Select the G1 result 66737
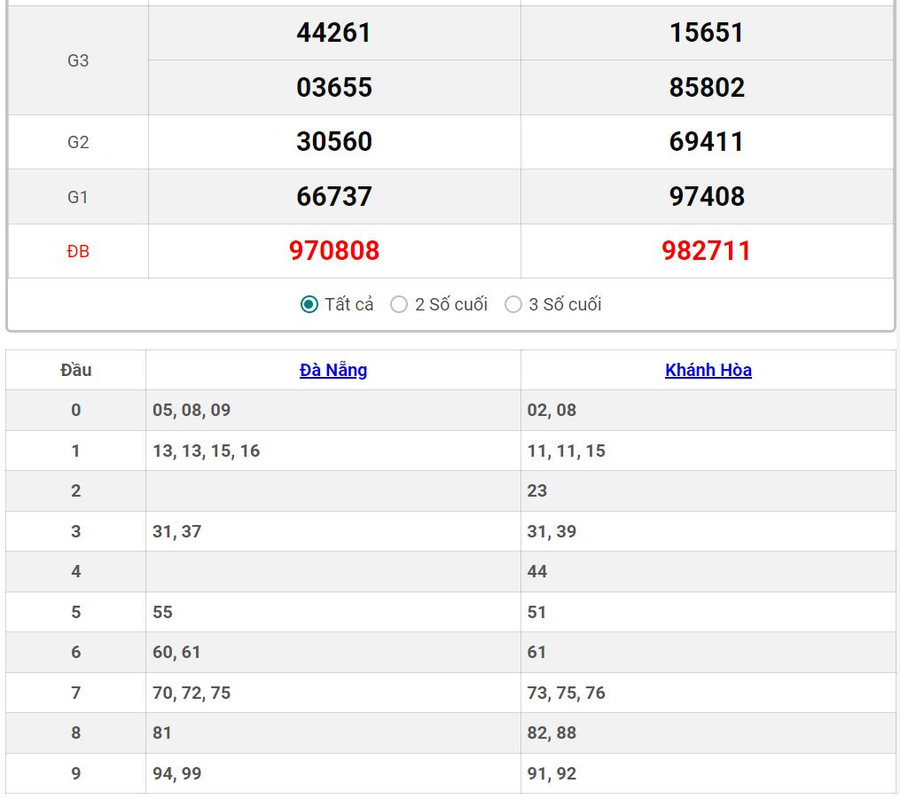This screenshot has height=800, width=900. click(x=334, y=196)
